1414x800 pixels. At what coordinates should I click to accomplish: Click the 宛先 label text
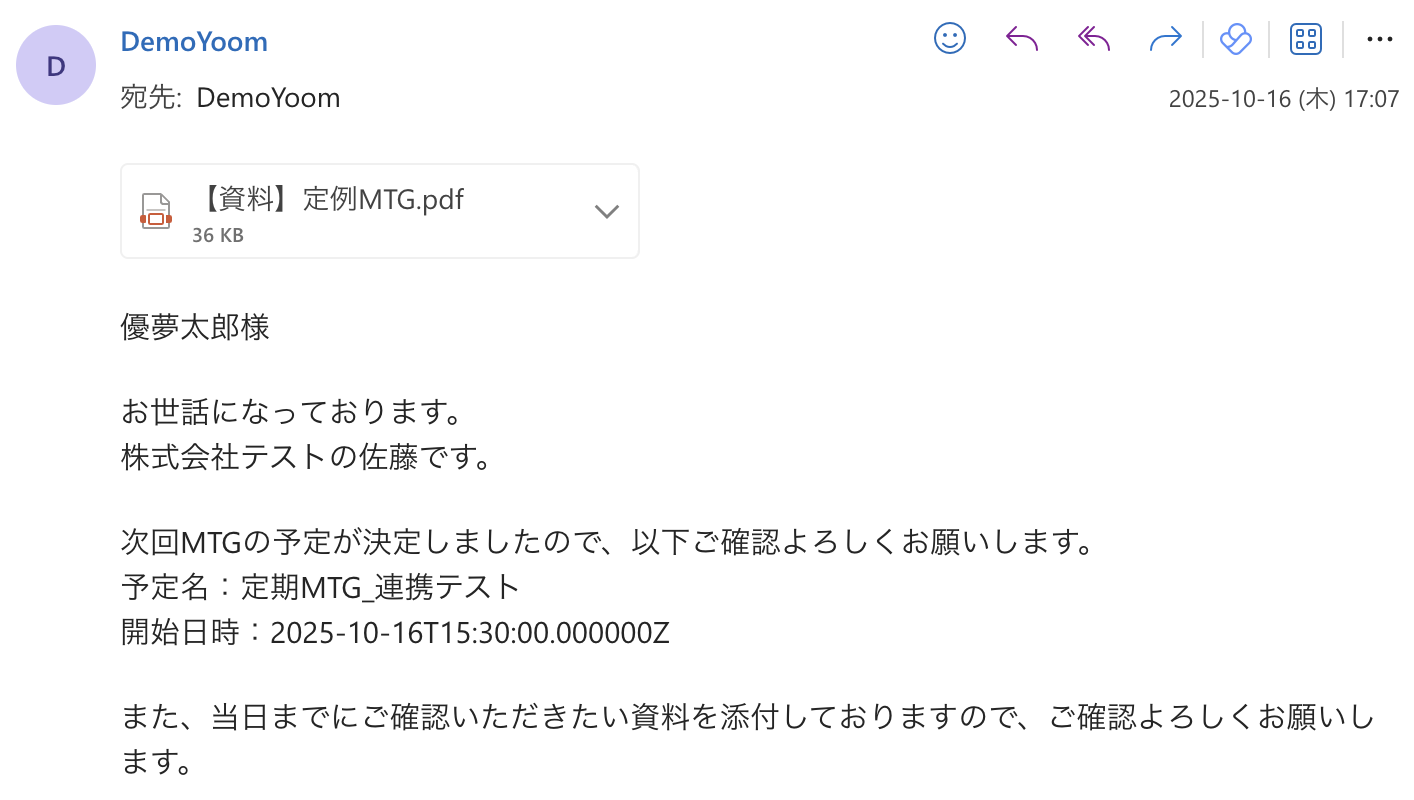[149, 98]
